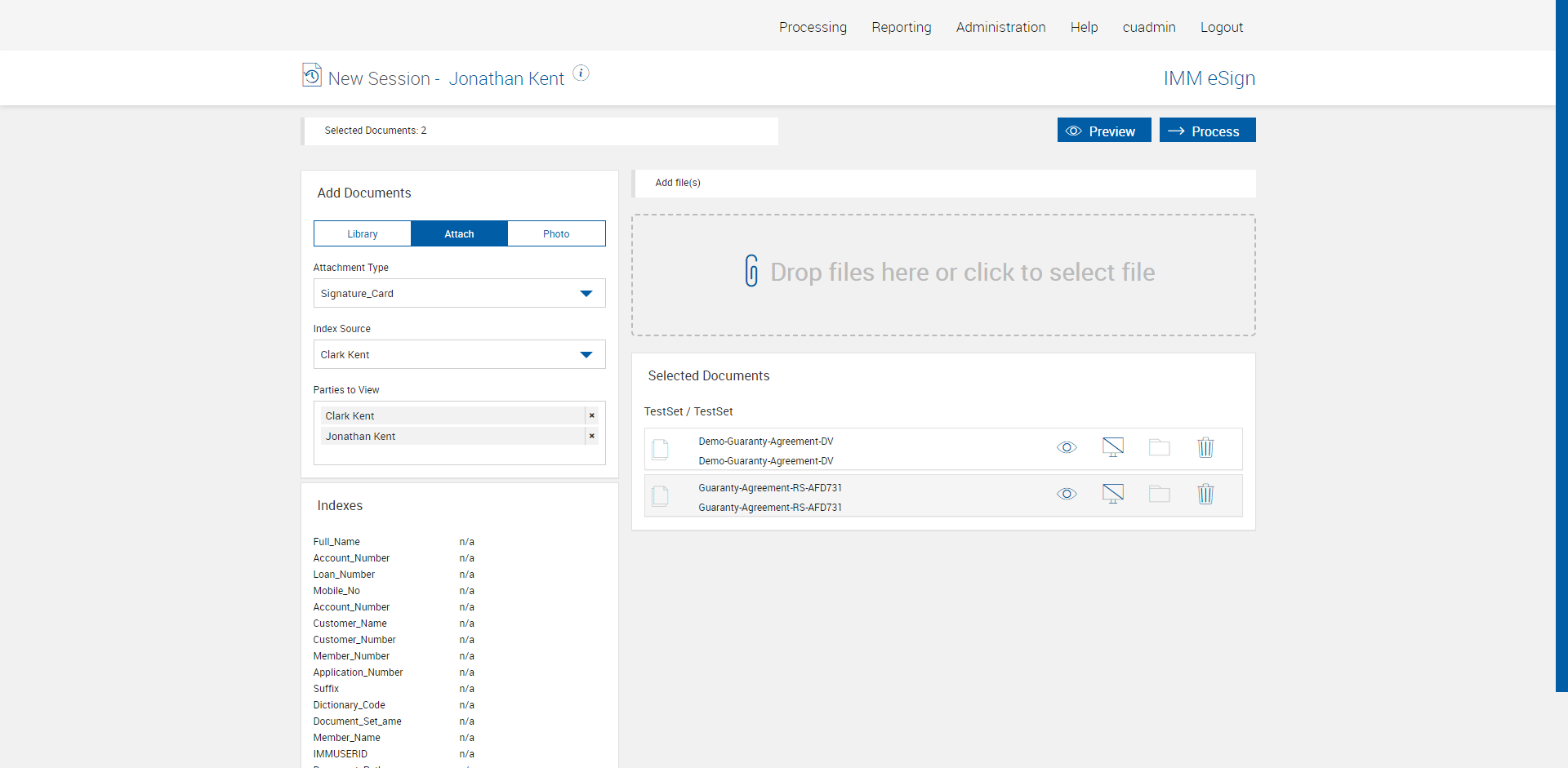Expand the Index Source dropdown
Viewport: 1568px width, 768px height.
459,355
